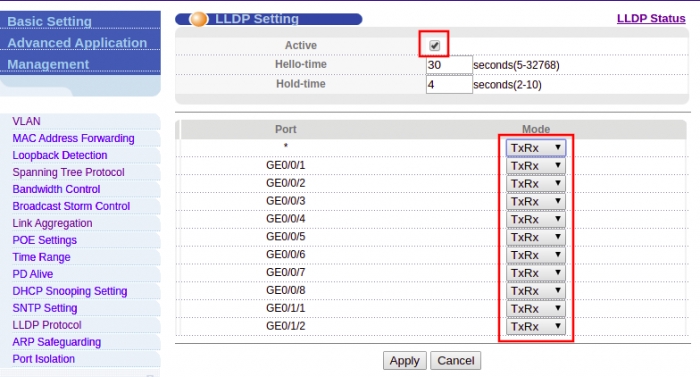The width and height of the screenshot is (700, 377).
Task: Click the Hello-time input field
Action: (449, 65)
